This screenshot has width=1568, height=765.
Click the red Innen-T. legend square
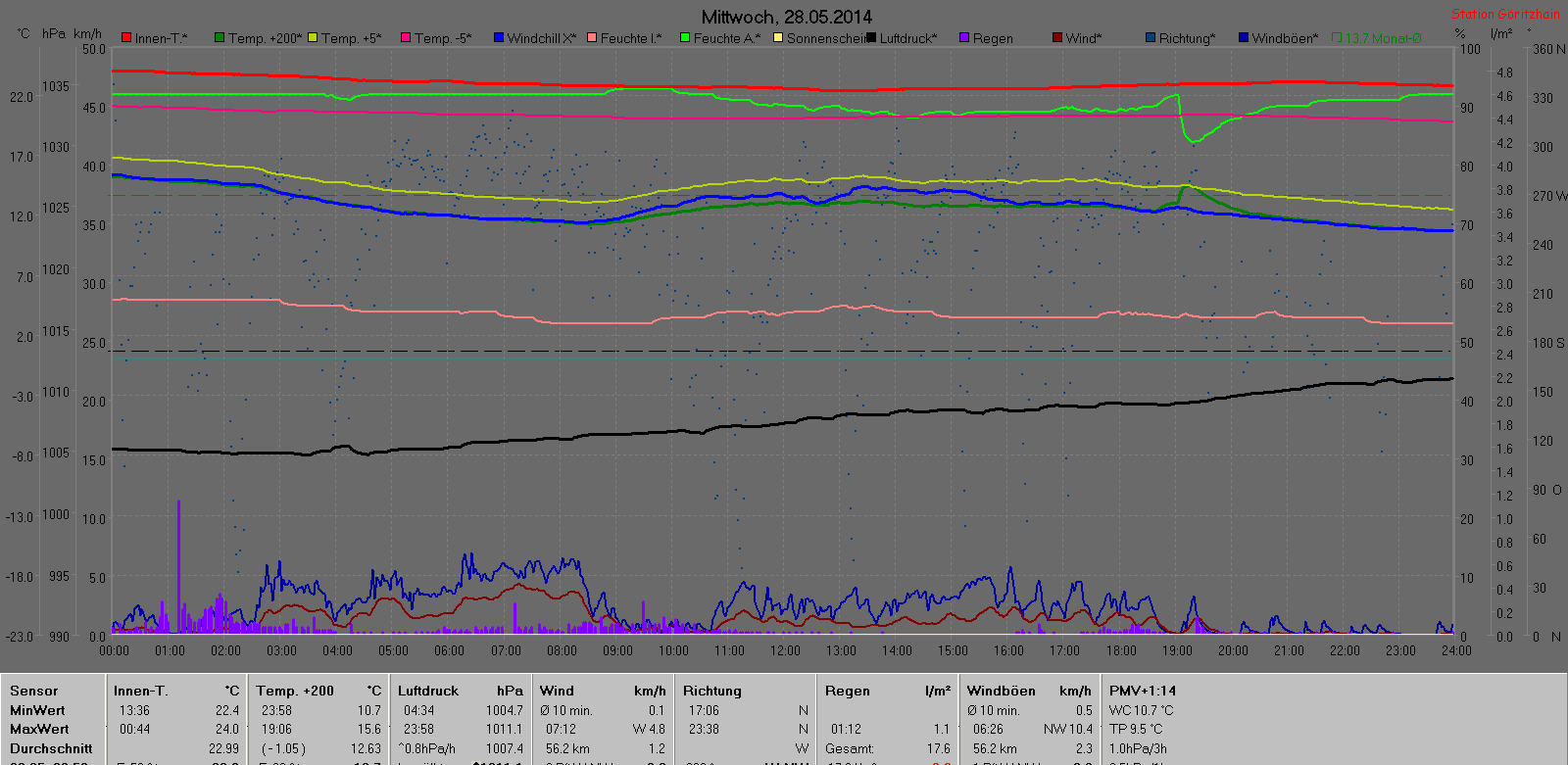(126, 38)
